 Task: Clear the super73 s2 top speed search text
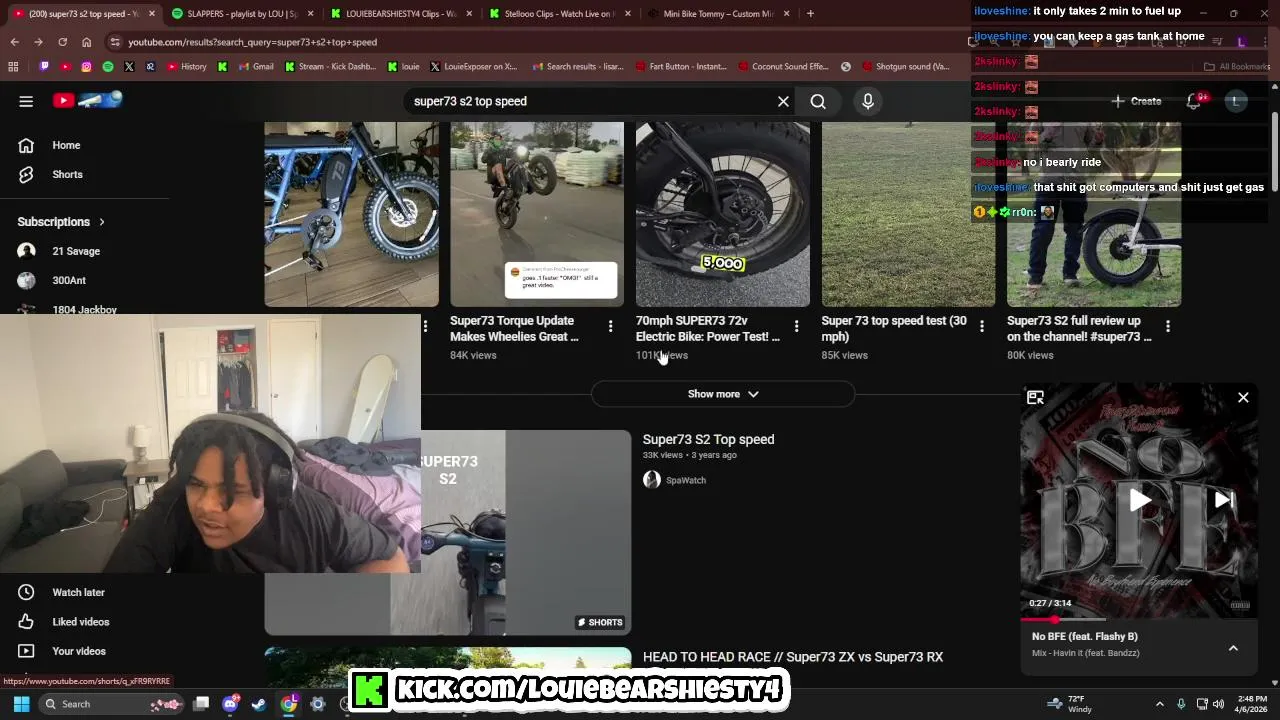[783, 101]
